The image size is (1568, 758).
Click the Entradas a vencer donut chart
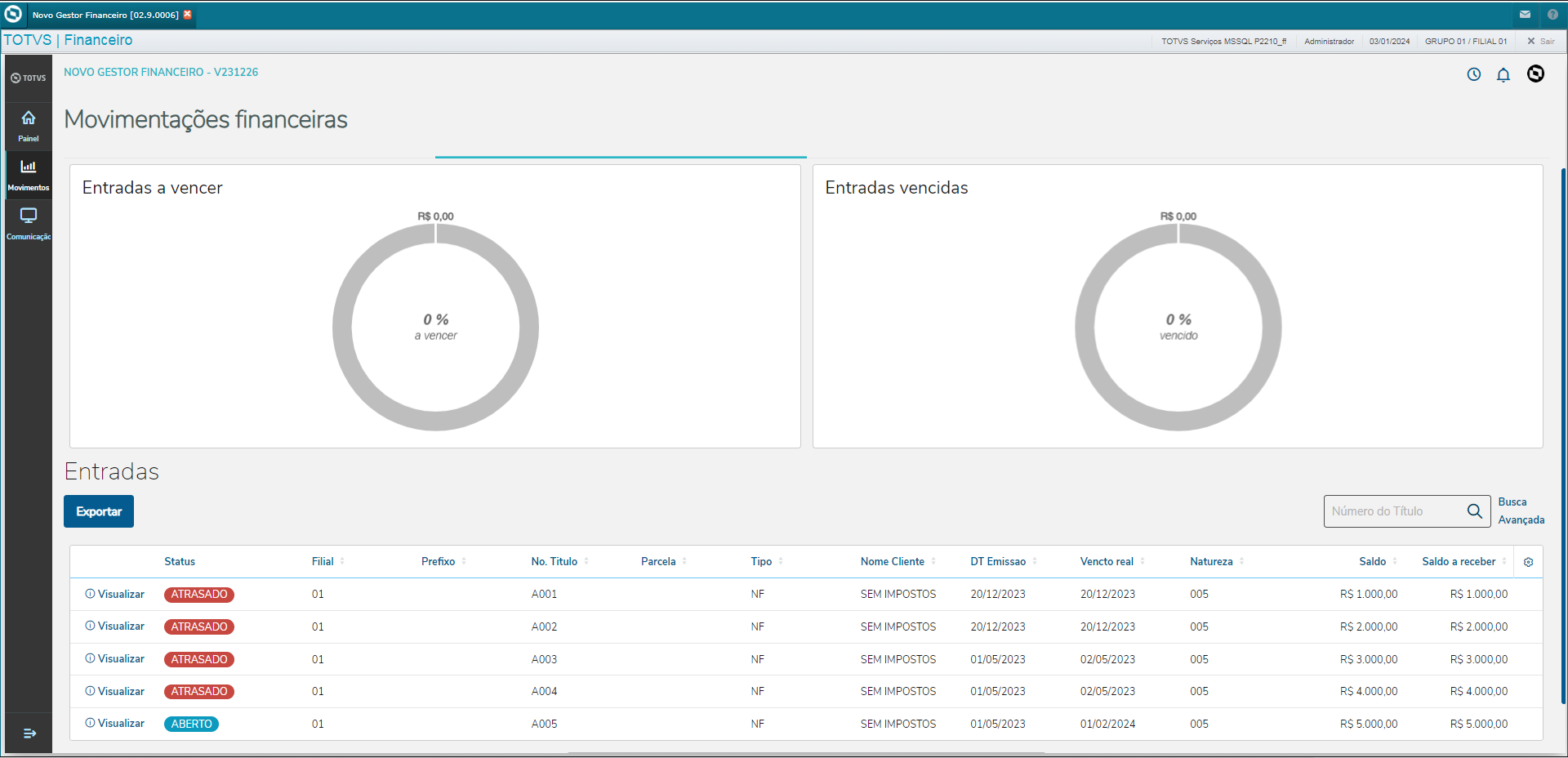pos(435,328)
